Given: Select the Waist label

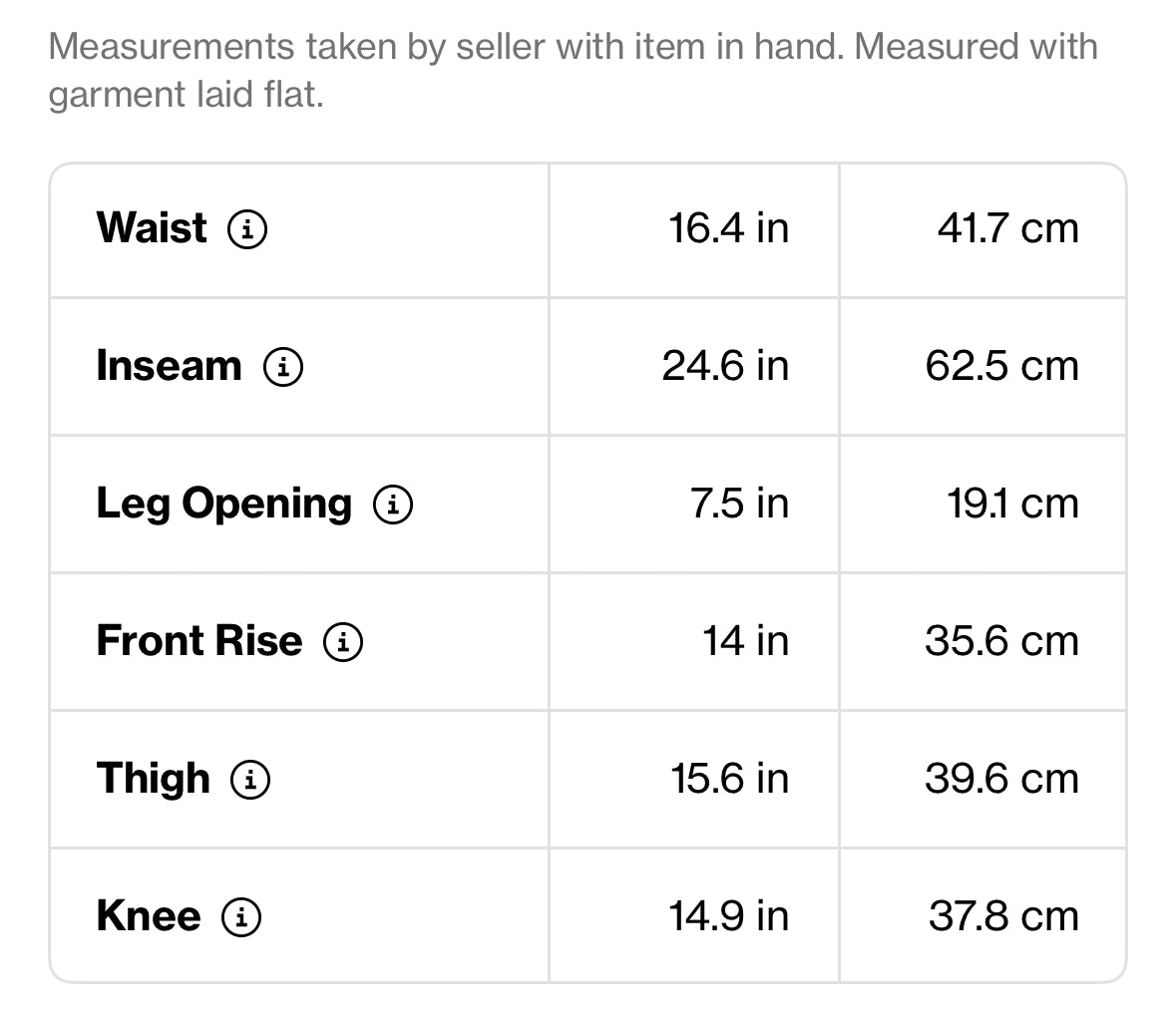Looking at the screenshot, I should click(152, 228).
